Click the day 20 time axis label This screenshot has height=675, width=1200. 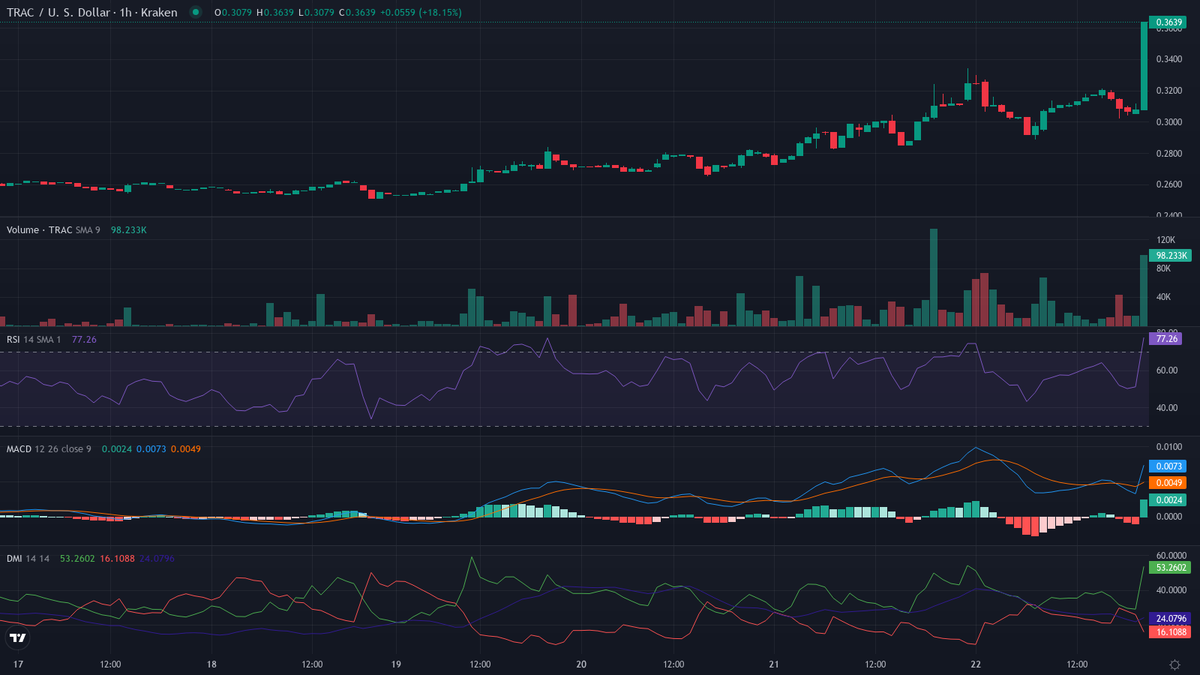581,664
